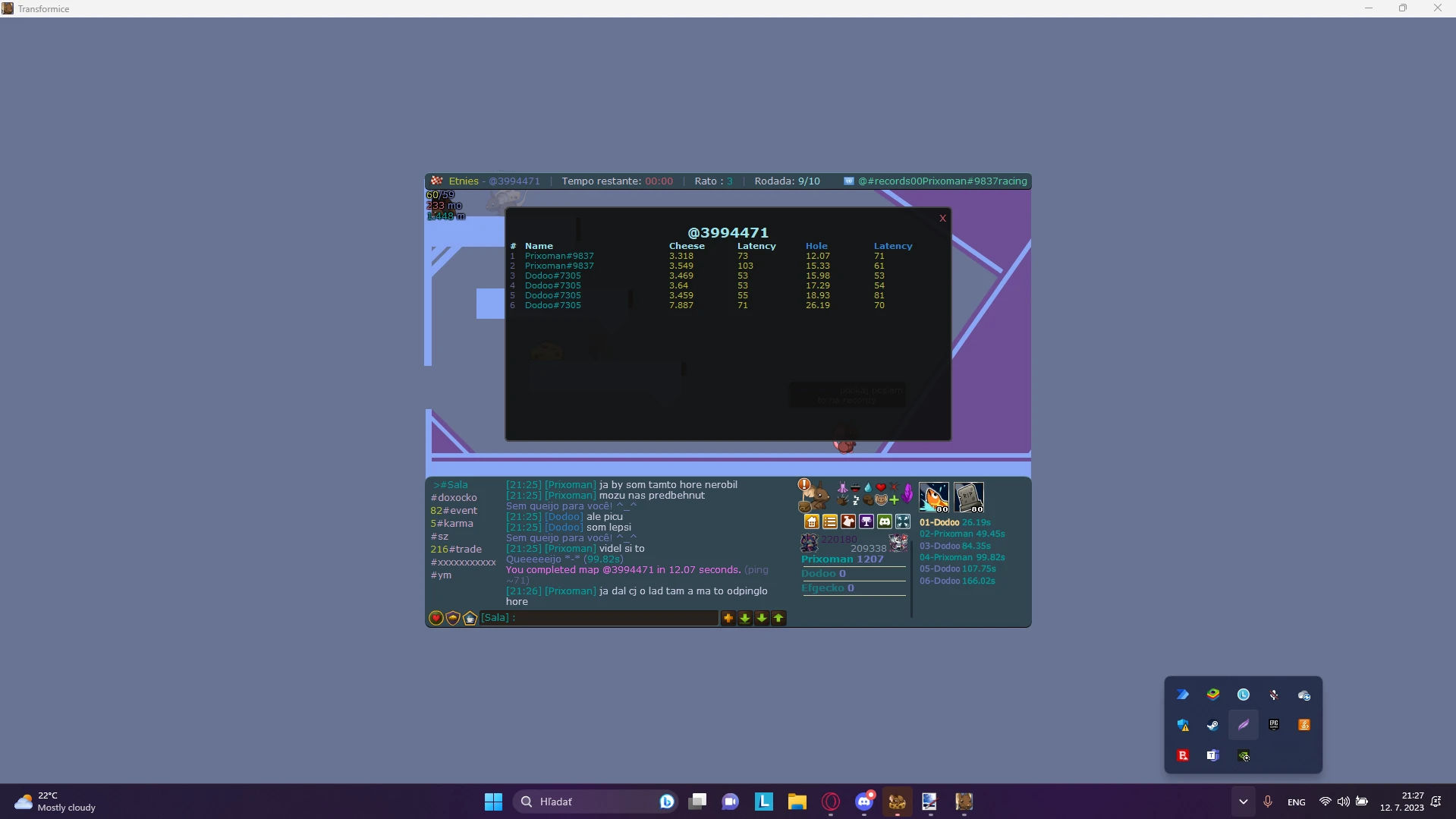Switch to the #karma chat tab

click(x=451, y=524)
